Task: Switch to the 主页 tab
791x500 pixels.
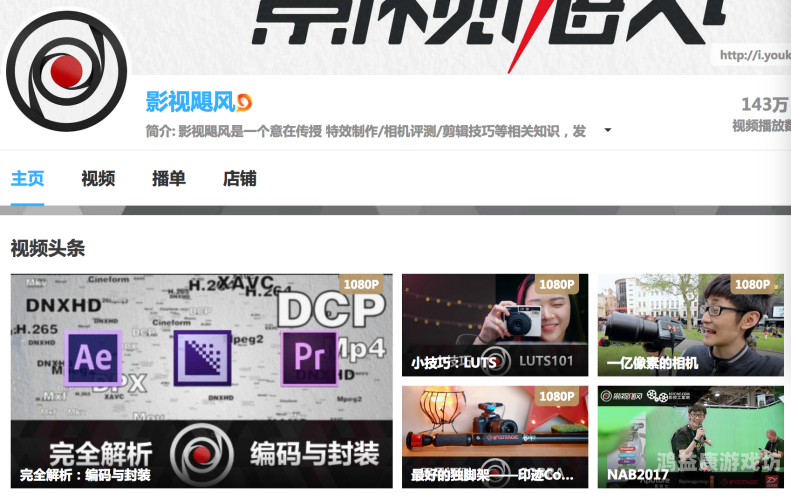Action: pos(27,179)
